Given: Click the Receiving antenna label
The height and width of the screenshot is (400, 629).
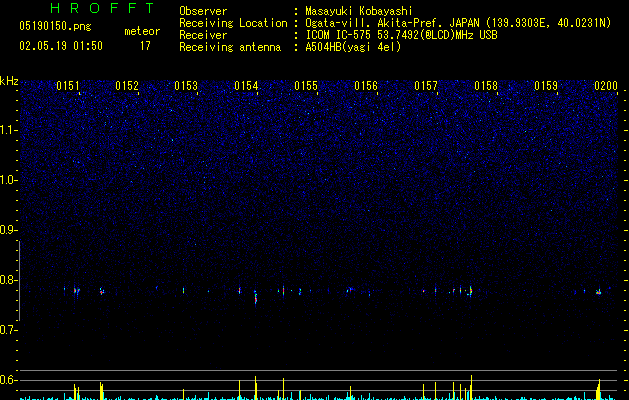Looking at the screenshot, I should click(230, 47).
